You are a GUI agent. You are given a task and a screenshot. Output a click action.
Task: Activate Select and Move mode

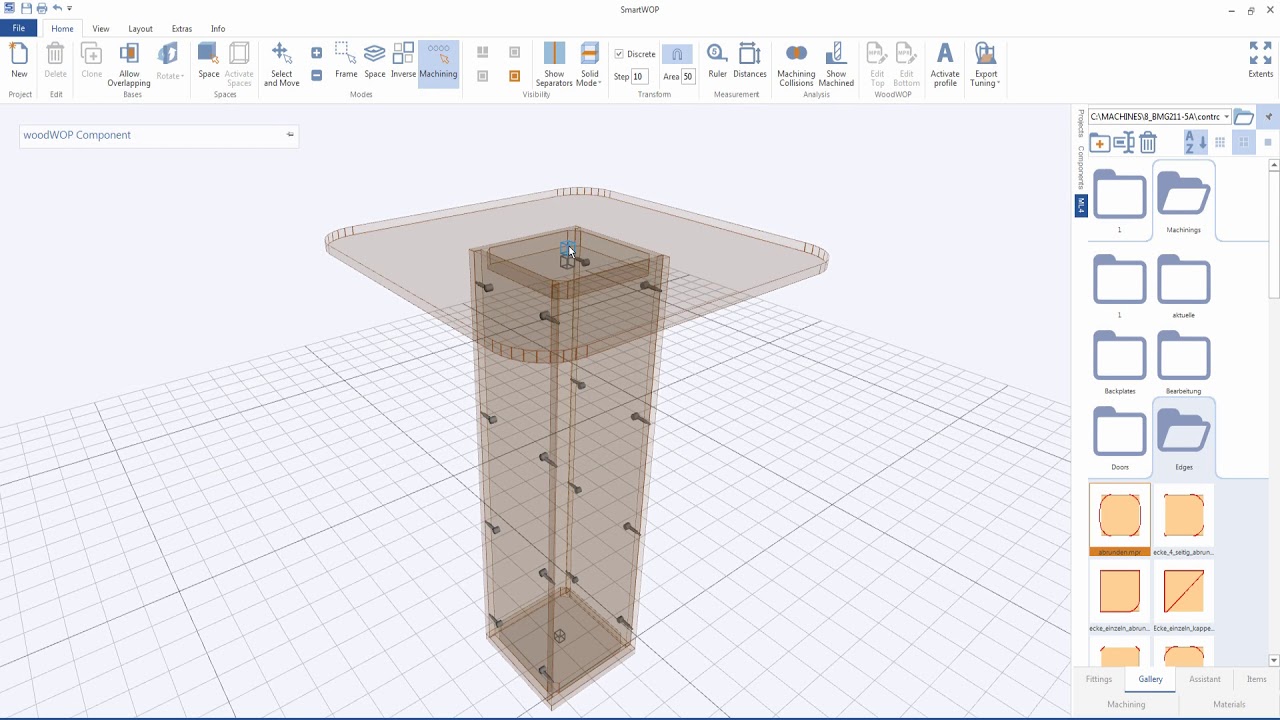click(x=282, y=65)
